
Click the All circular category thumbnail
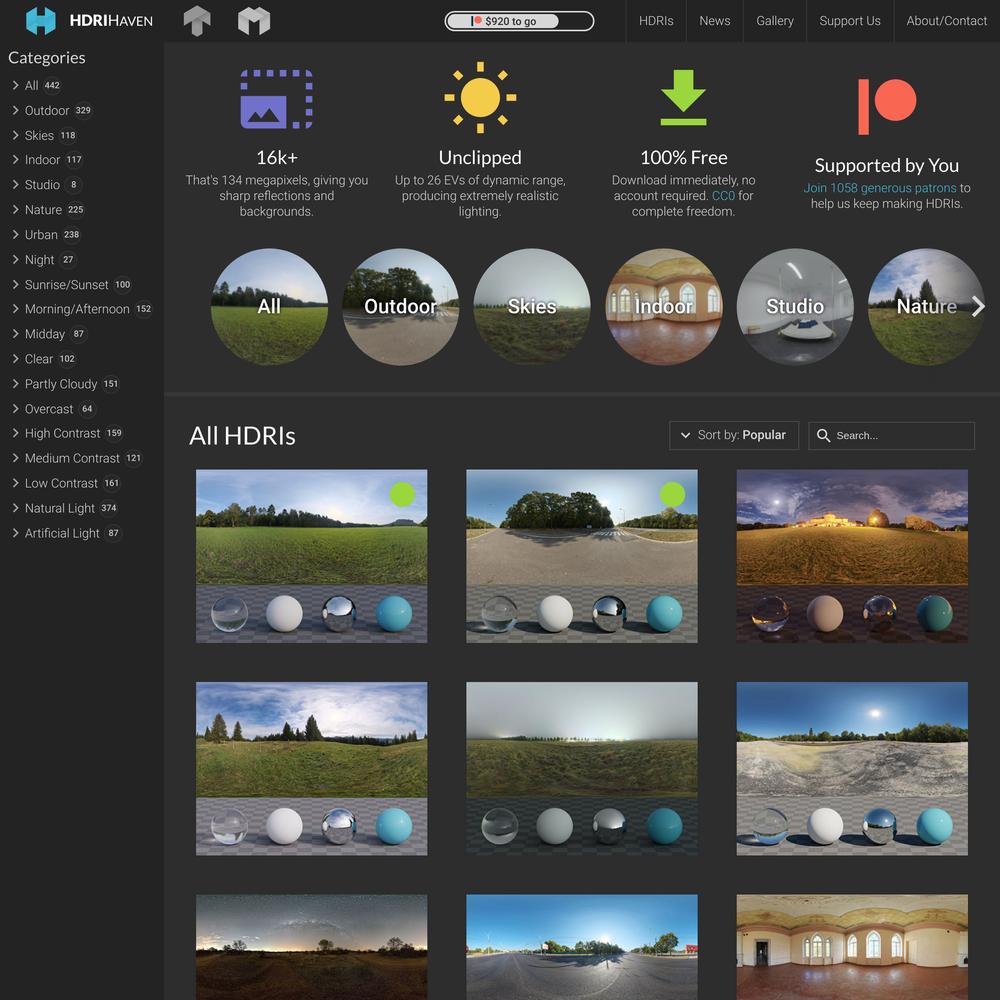269,307
